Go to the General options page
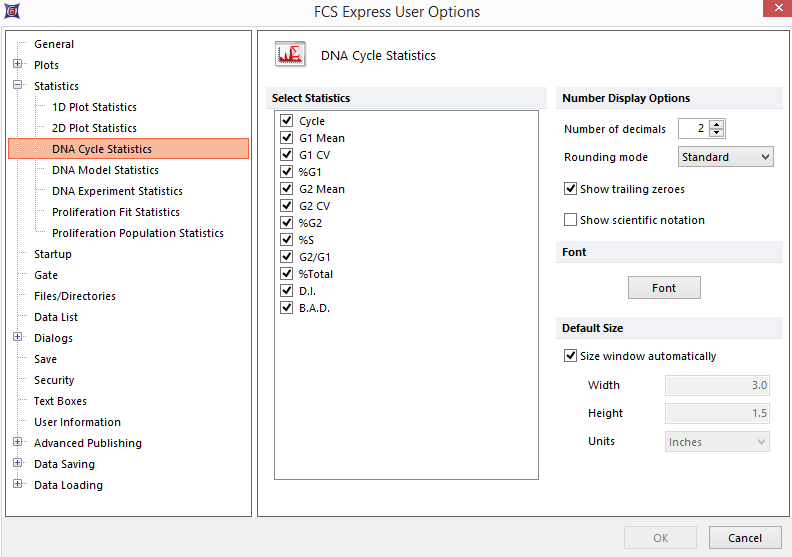This screenshot has height=557, width=792. pos(53,44)
